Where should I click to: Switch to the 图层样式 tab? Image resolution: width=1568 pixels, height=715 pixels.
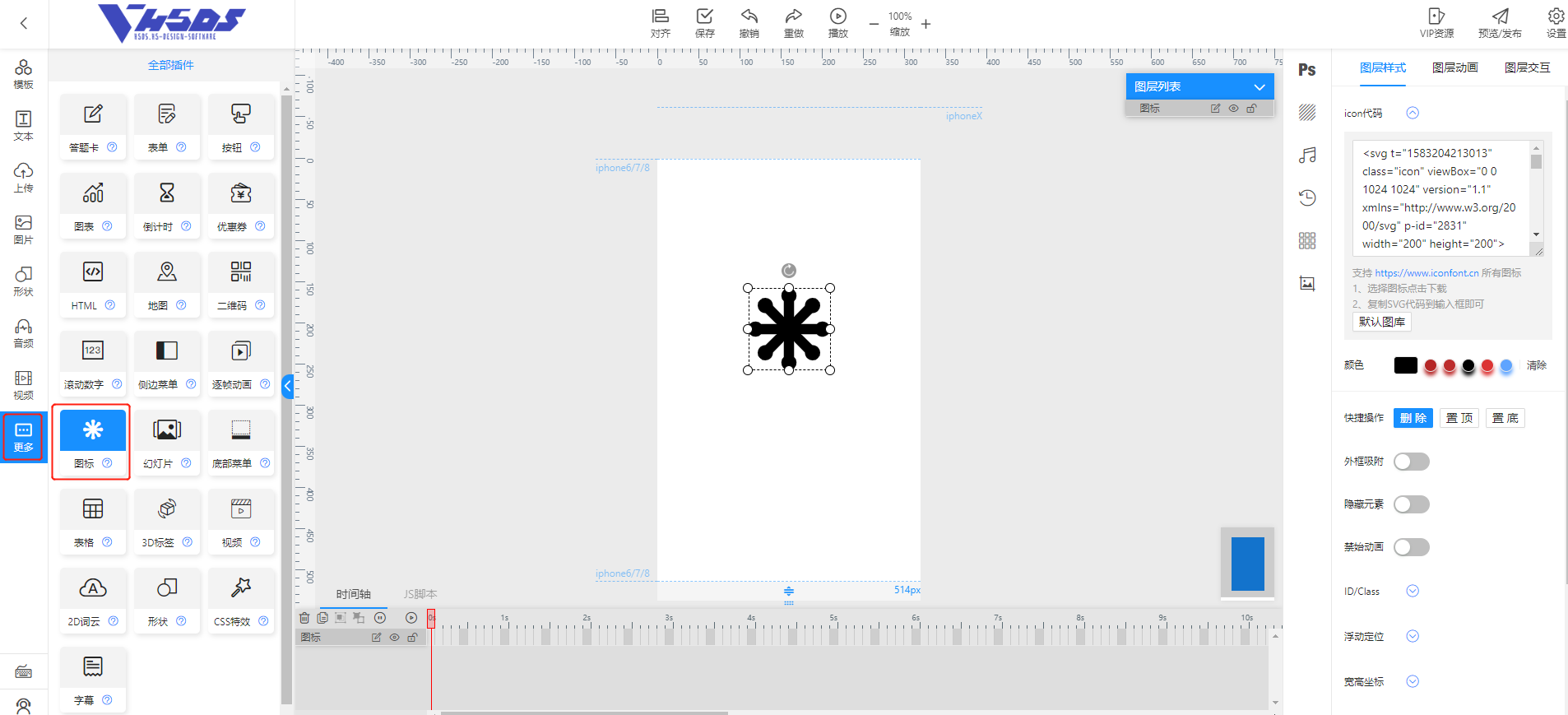(1383, 68)
